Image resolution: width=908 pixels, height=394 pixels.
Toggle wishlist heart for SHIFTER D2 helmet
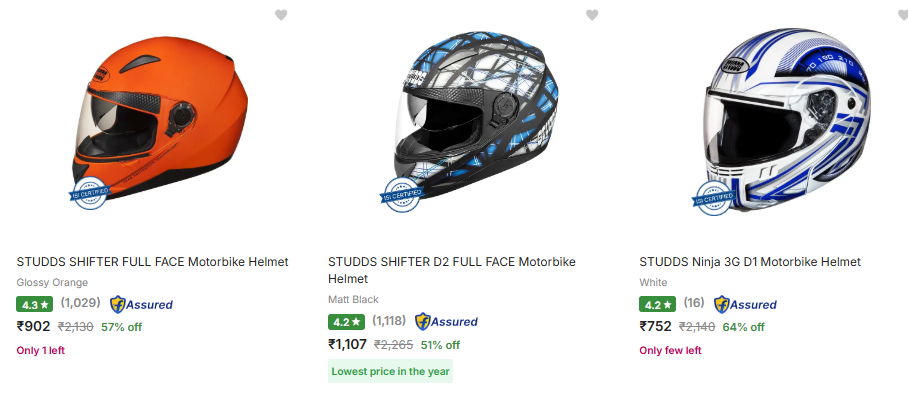pos(592,15)
